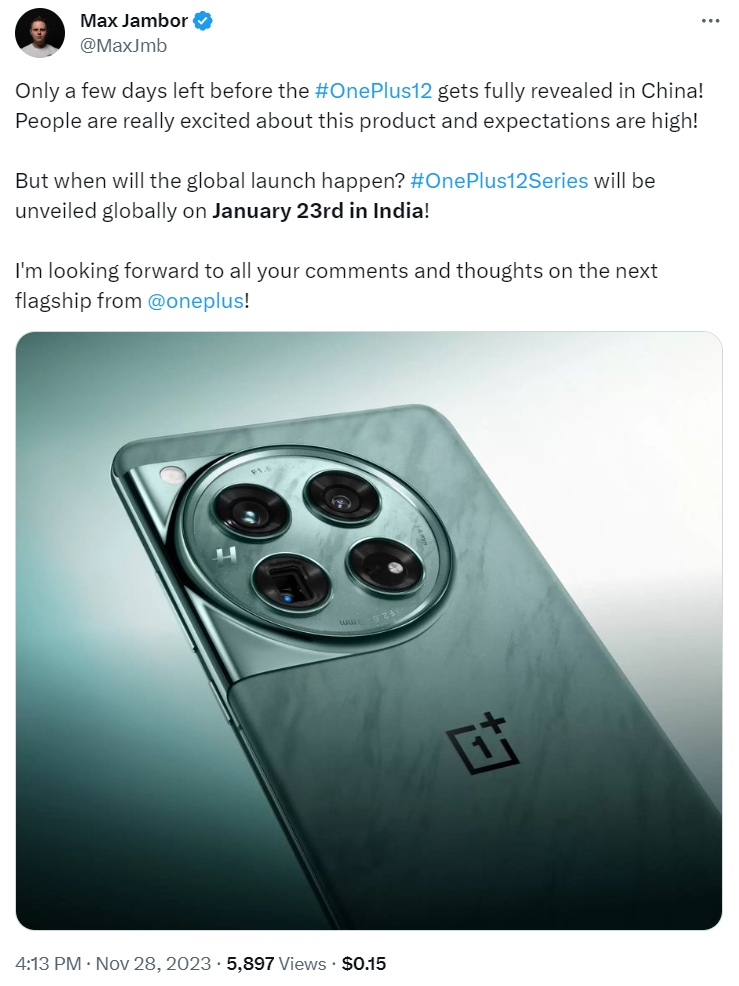The height and width of the screenshot is (986, 739).
Task: Click the LED flash beside the camera ring
Action: tap(170, 474)
